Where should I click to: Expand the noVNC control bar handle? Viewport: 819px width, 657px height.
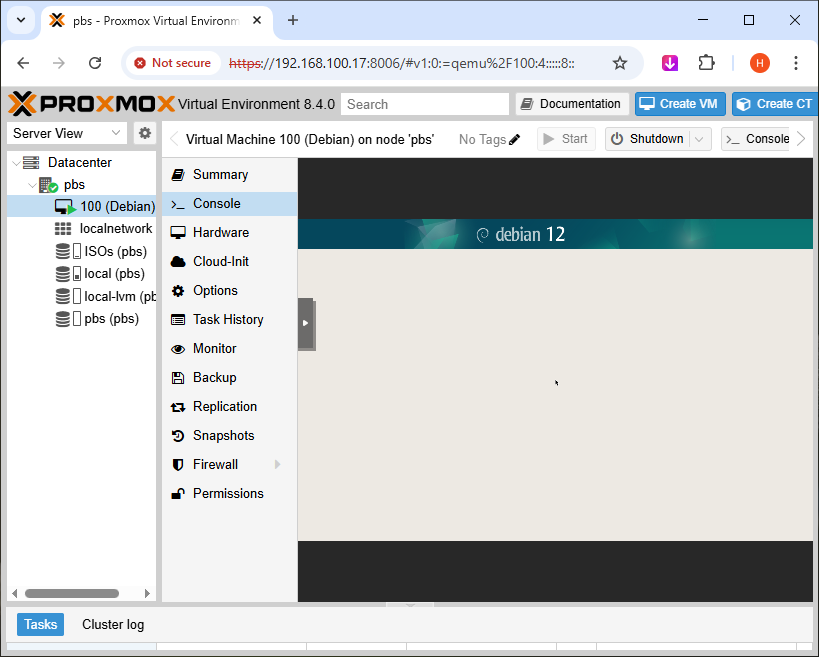pyautogui.click(x=306, y=323)
